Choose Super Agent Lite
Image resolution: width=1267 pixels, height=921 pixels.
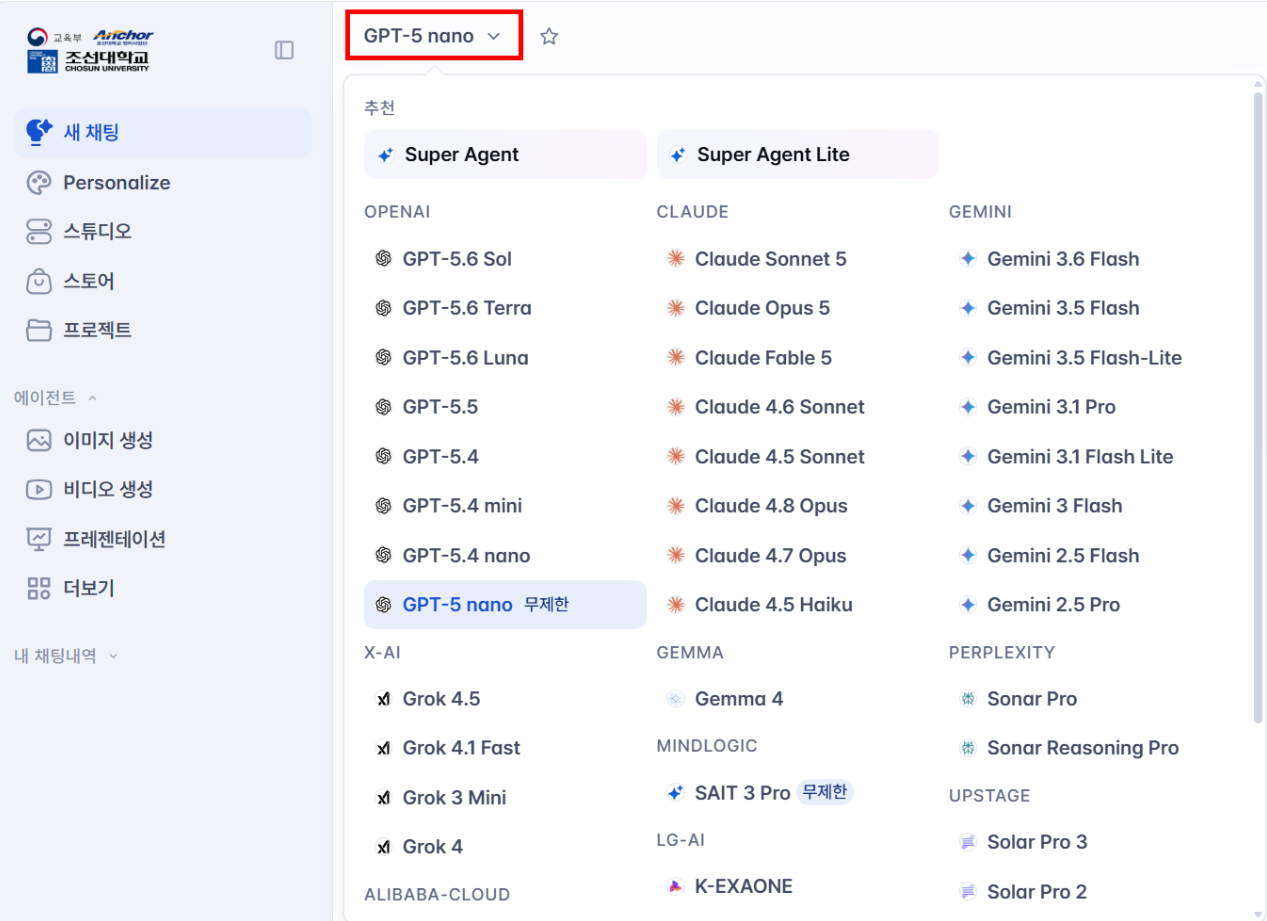click(x=798, y=155)
